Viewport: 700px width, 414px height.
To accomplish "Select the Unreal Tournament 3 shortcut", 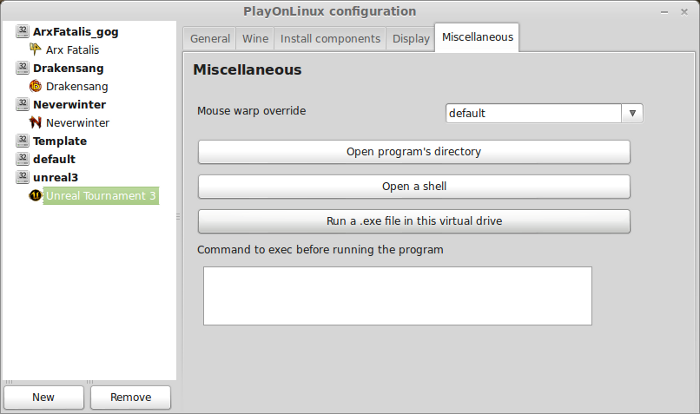I will point(101,196).
